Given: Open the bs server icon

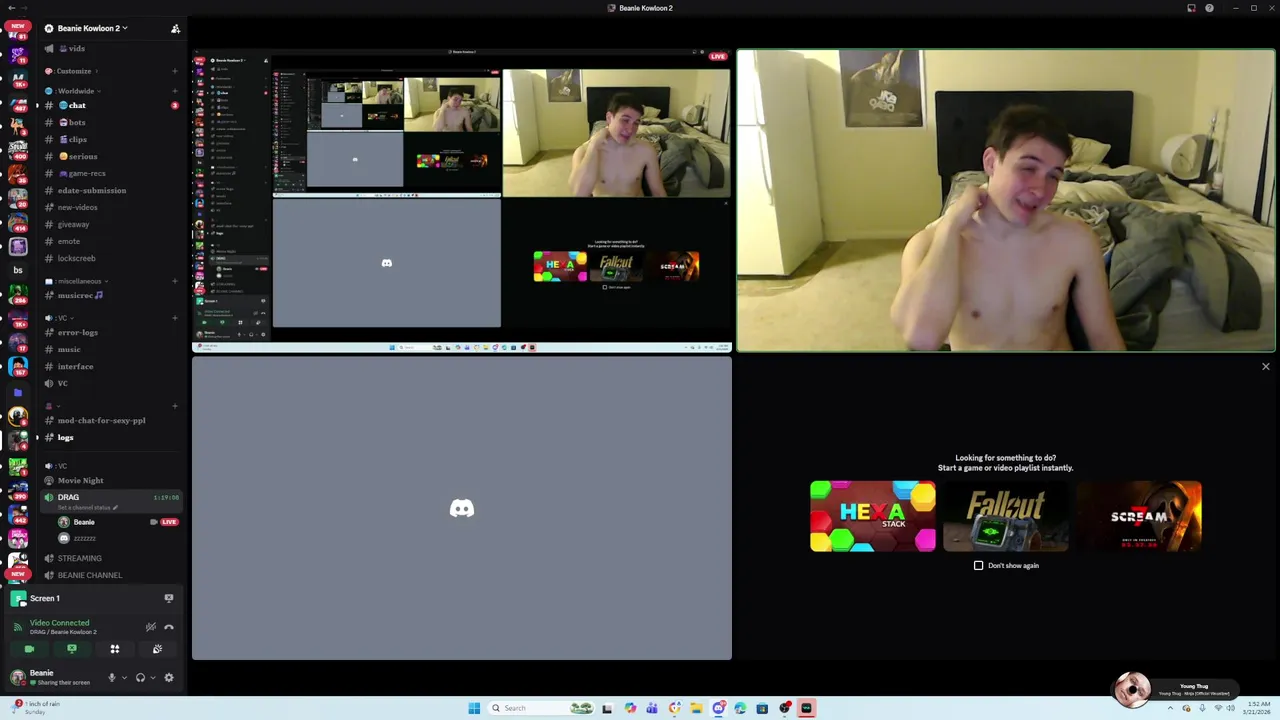Looking at the screenshot, I should [17, 270].
